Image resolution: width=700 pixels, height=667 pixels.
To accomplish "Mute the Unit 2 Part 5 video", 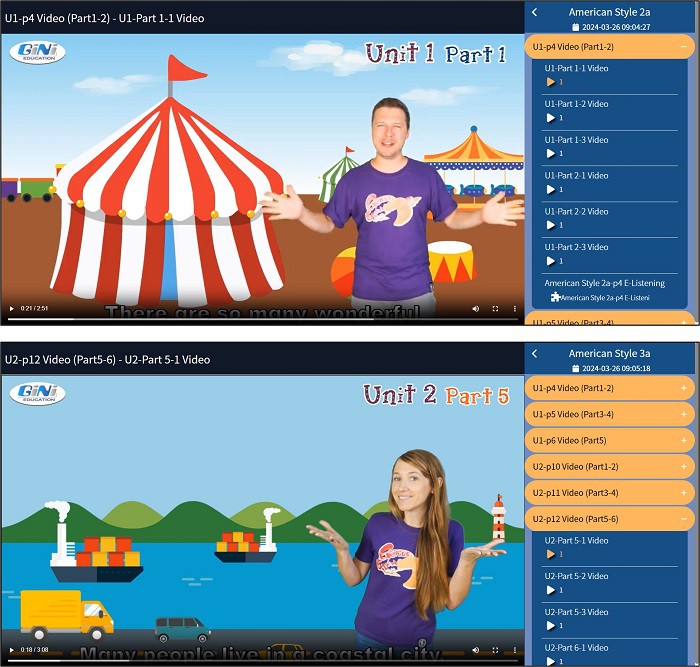I will (475, 651).
